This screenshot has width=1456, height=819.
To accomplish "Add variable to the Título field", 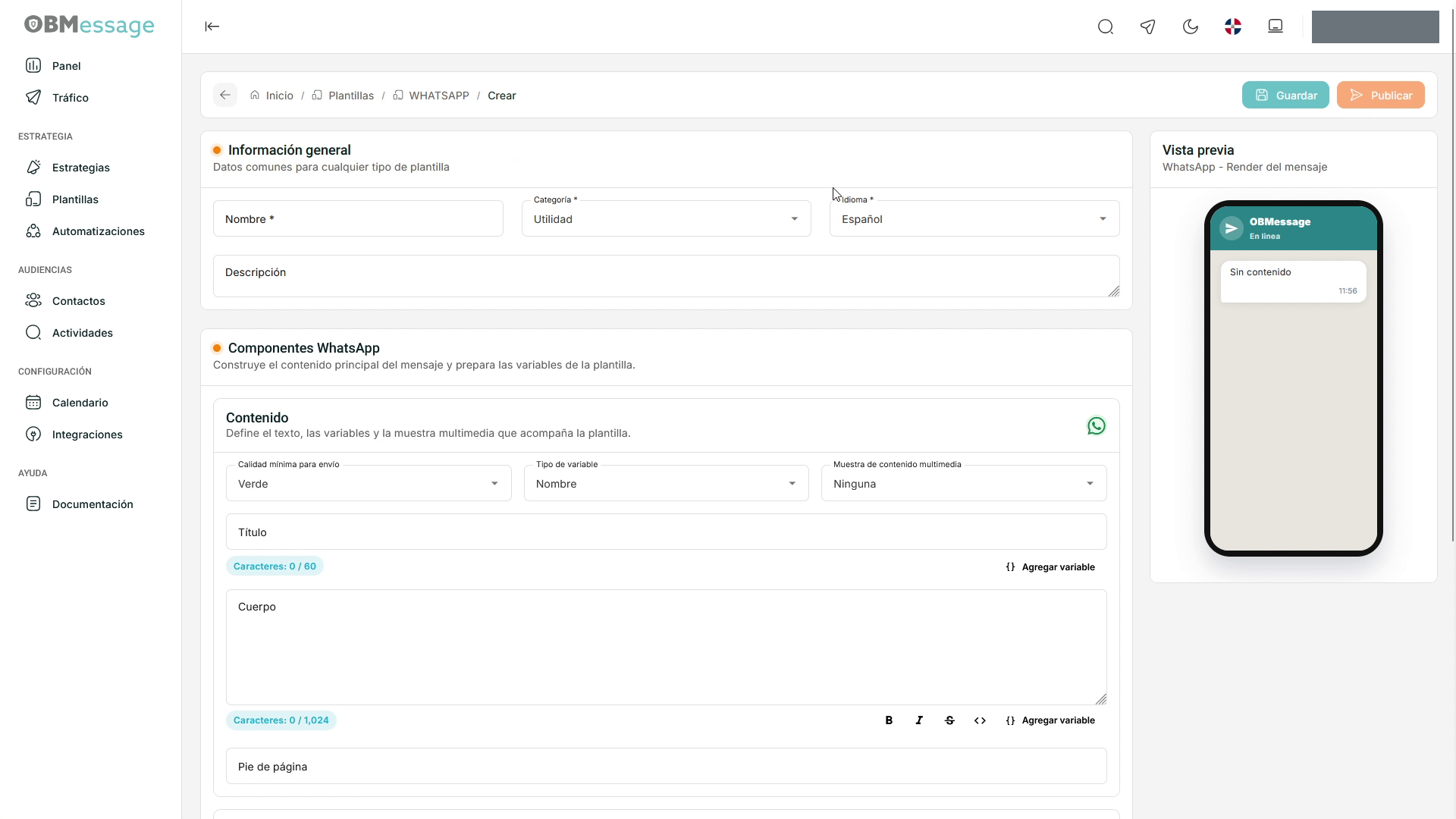I will tap(1050, 567).
